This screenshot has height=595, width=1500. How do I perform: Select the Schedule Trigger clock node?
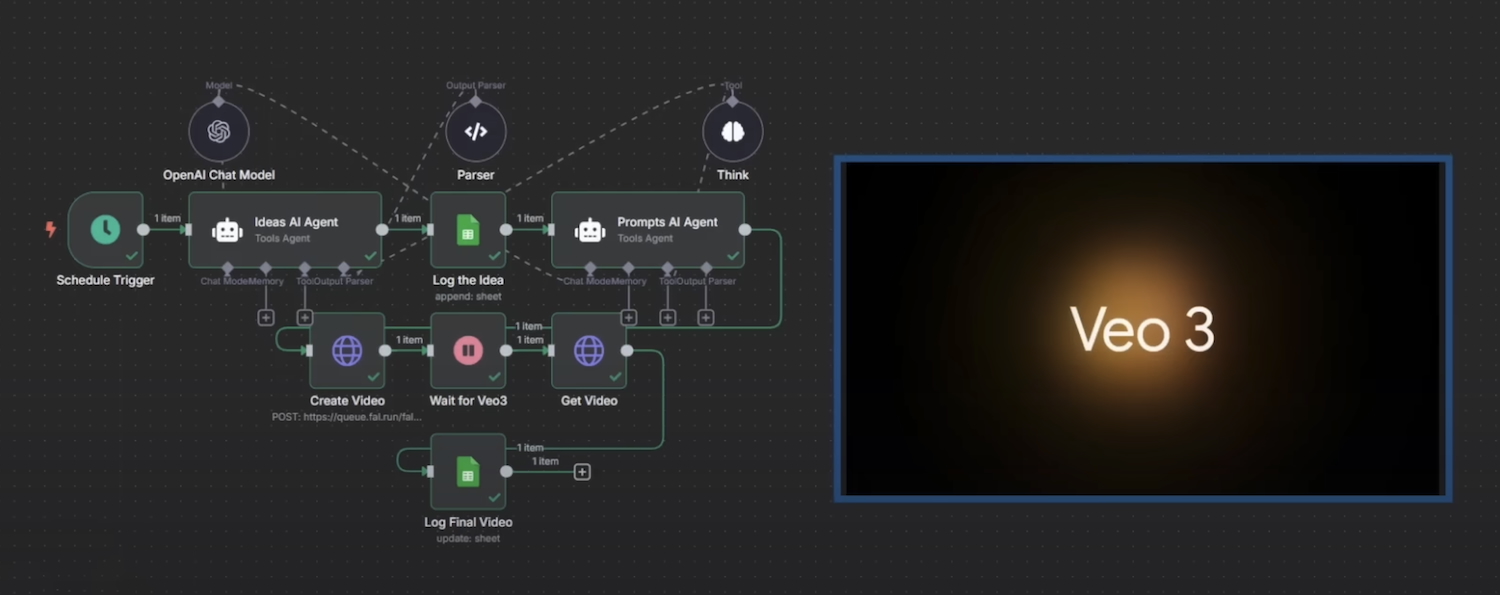(106, 230)
